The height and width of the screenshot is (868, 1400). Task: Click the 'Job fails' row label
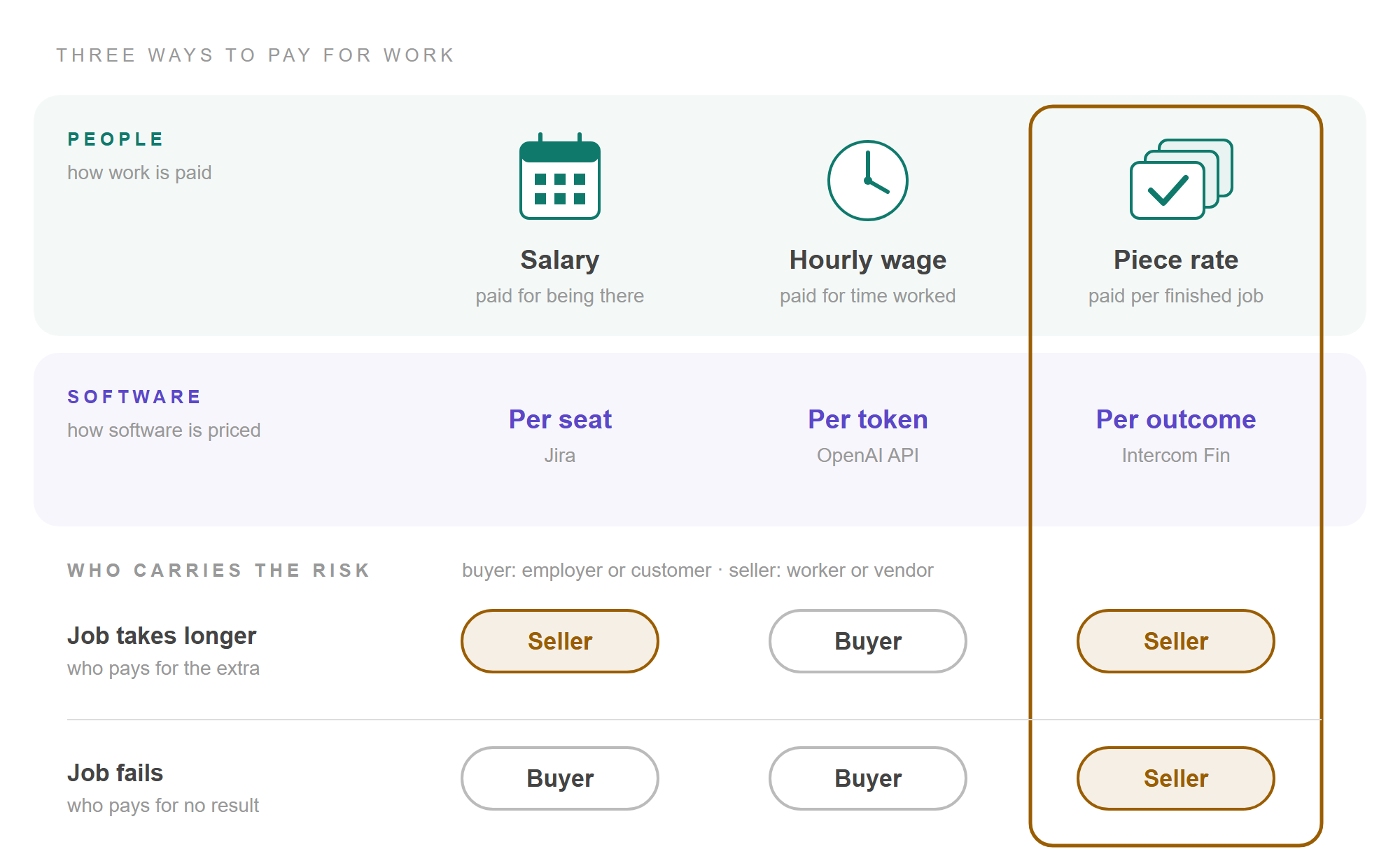(x=115, y=773)
